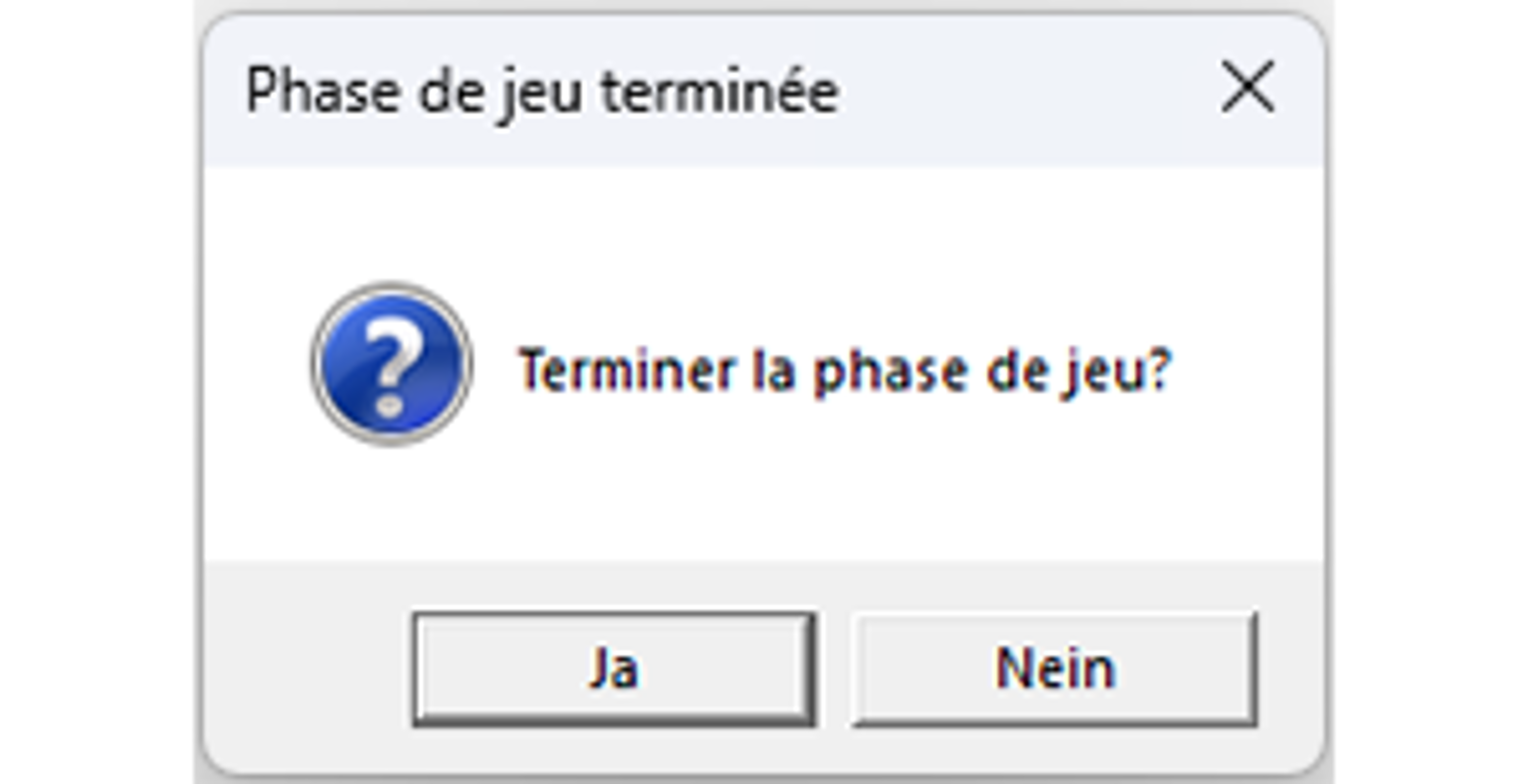The width and height of the screenshot is (1528, 784).
Task: Confirm with the Ja button
Action: (x=614, y=668)
